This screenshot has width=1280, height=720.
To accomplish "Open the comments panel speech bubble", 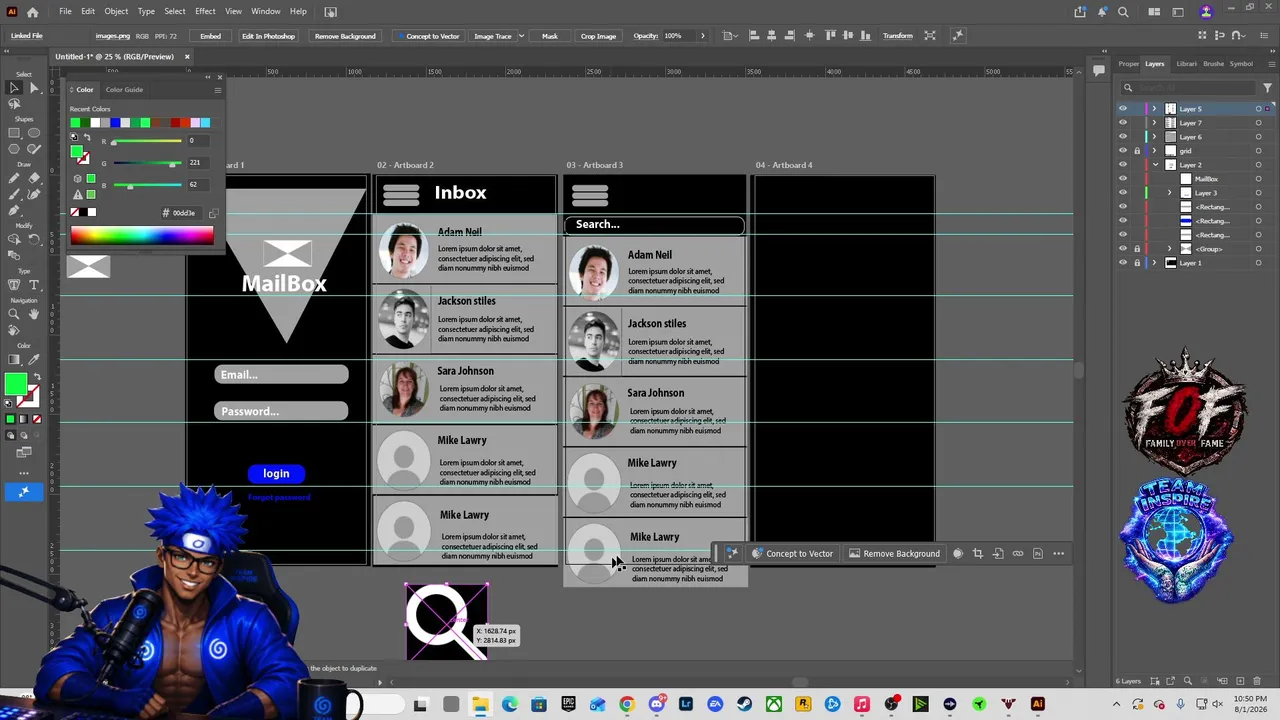I will coord(1099,69).
